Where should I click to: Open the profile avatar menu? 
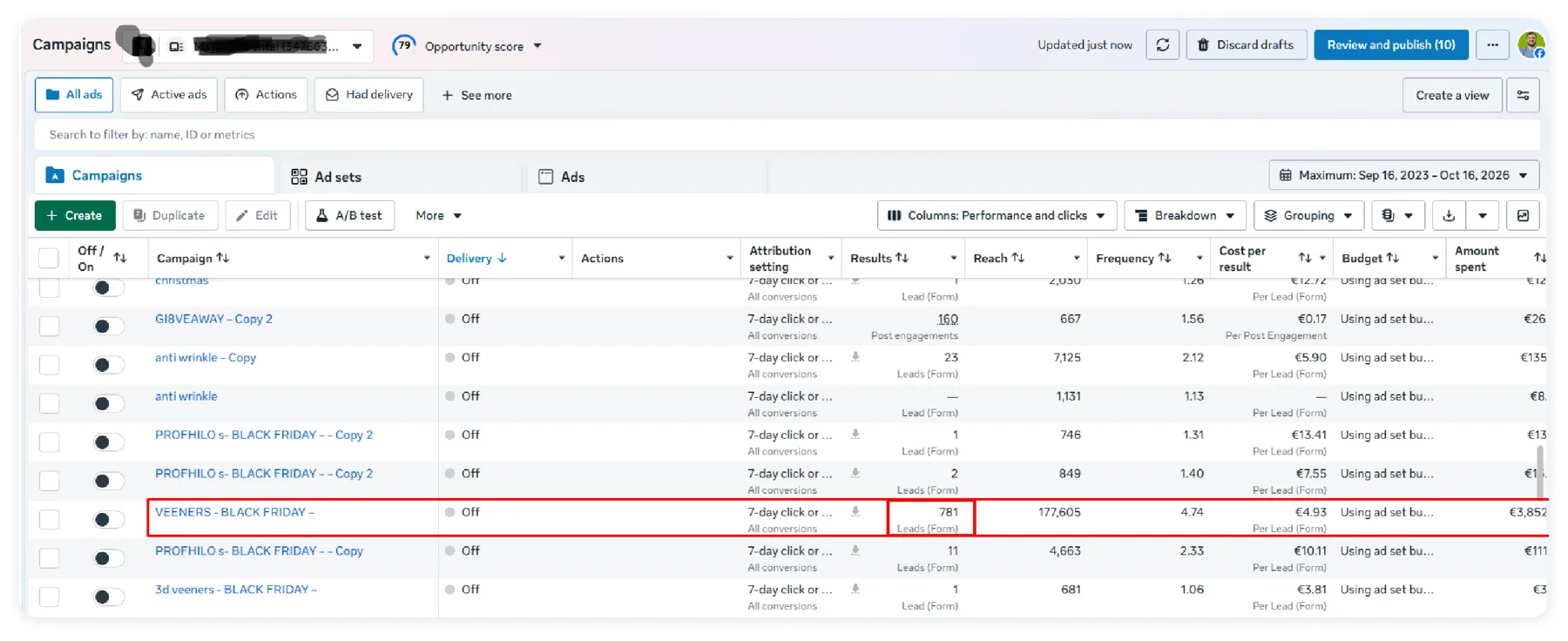click(1531, 44)
